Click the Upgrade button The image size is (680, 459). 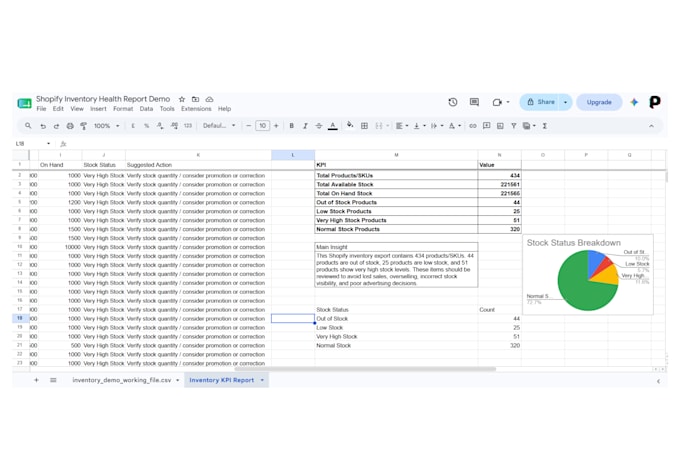pyautogui.click(x=599, y=102)
